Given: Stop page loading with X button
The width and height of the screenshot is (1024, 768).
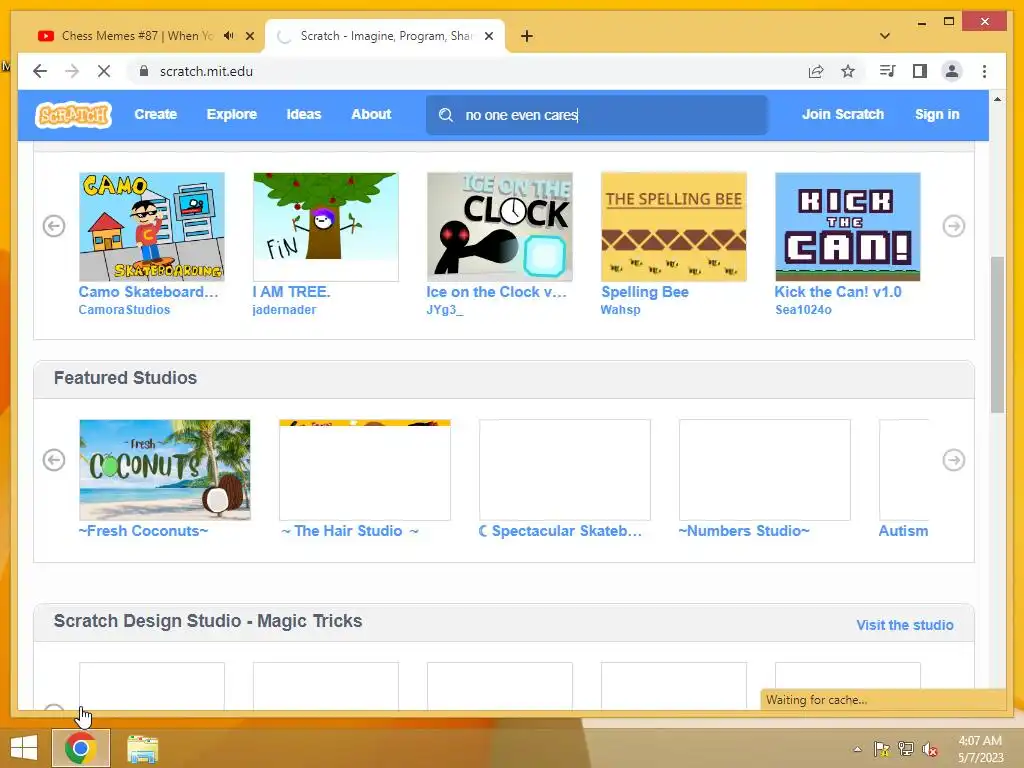Looking at the screenshot, I should point(104,71).
